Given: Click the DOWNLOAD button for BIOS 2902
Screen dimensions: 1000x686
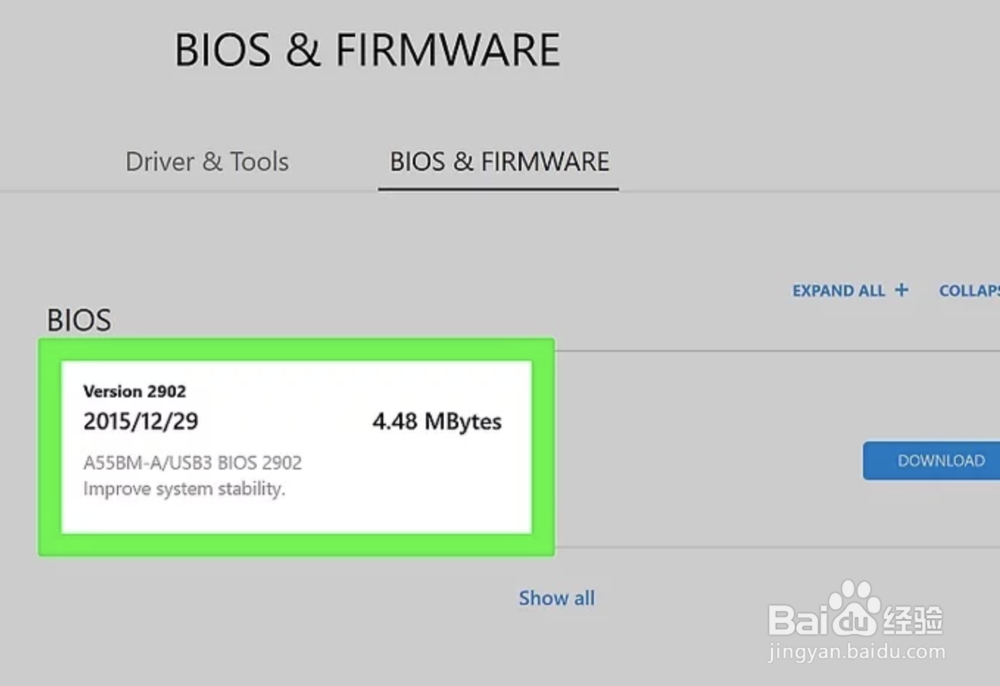Looking at the screenshot, I should [938, 460].
